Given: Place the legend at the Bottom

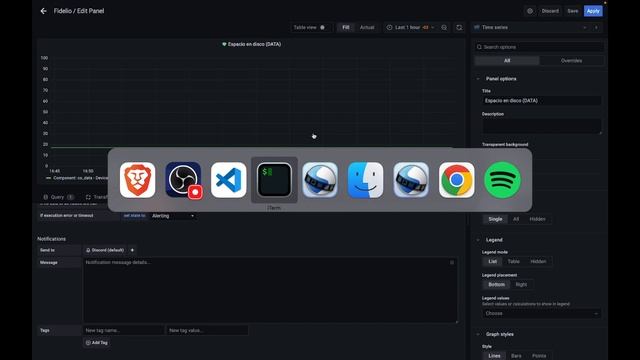Looking at the screenshot, I should [496, 284].
